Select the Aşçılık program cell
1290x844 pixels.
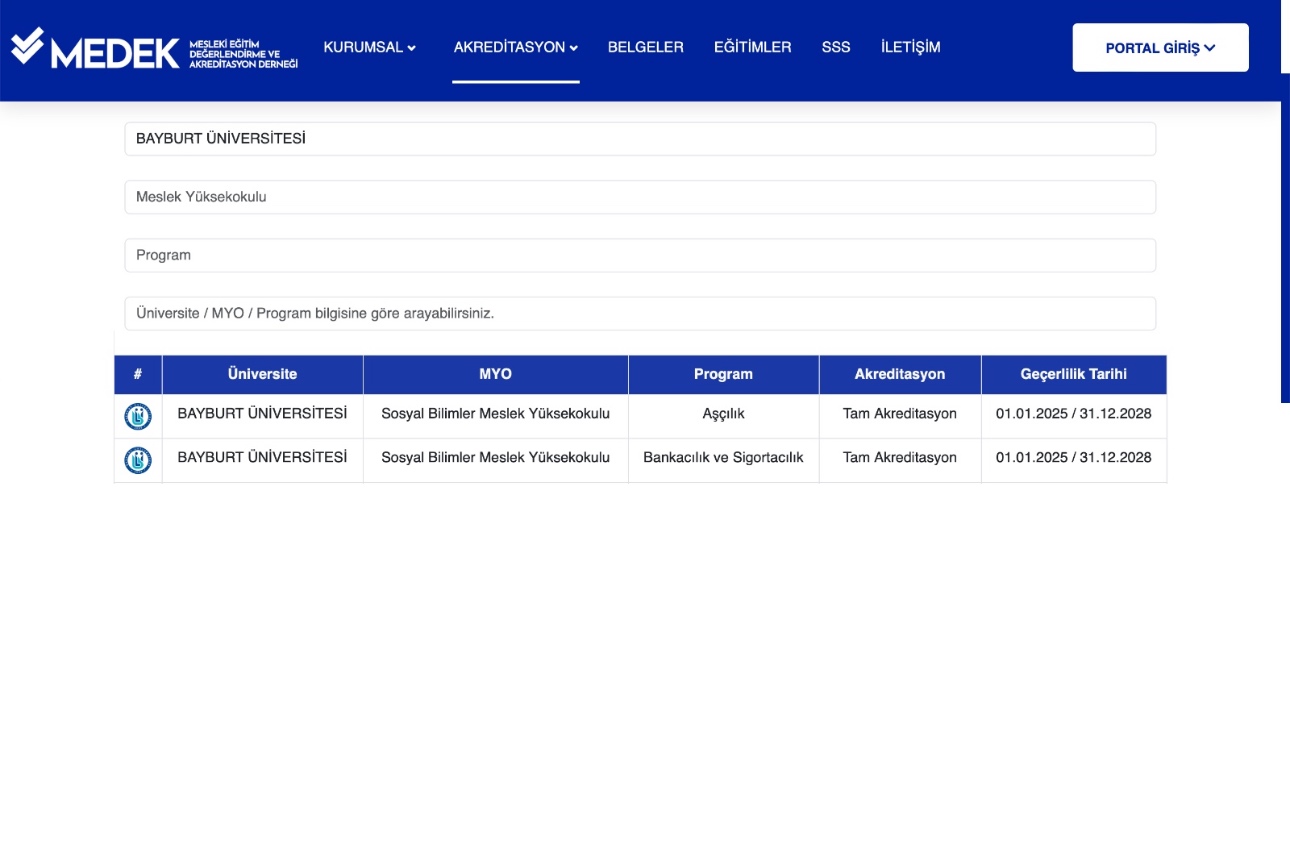723,414
